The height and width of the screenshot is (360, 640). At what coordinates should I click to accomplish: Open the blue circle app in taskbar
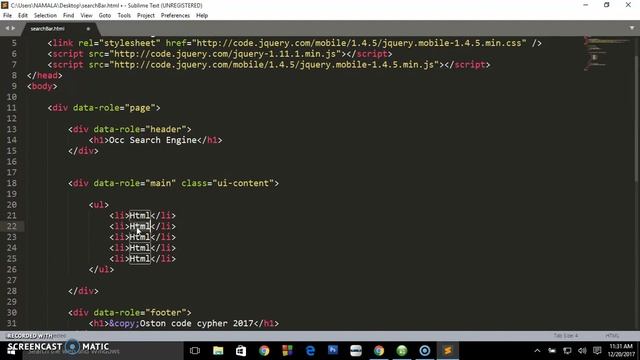point(425,351)
